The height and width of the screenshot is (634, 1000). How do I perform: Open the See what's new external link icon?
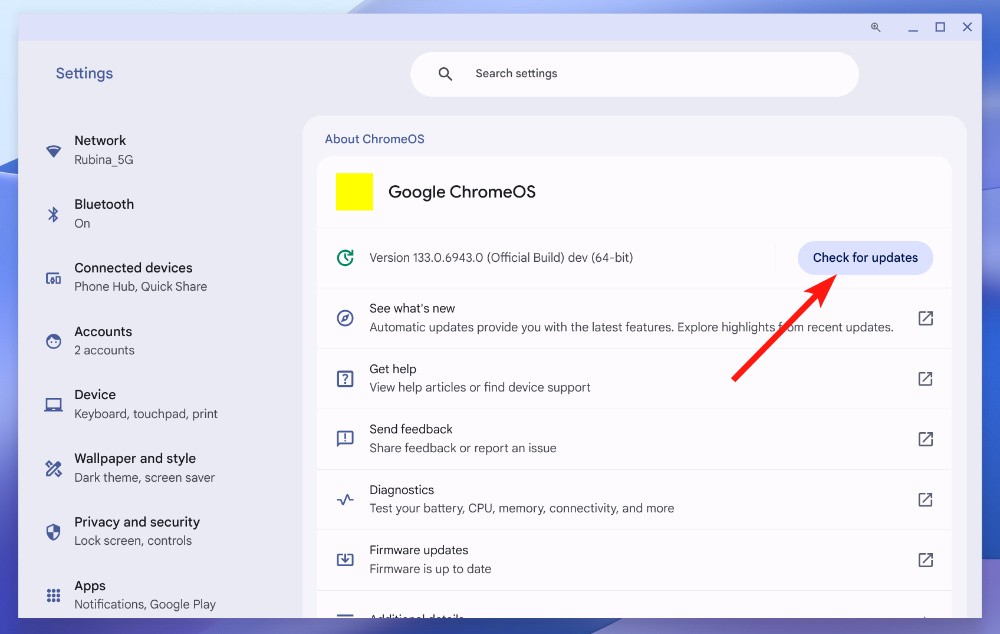pyautogui.click(x=925, y=318)
